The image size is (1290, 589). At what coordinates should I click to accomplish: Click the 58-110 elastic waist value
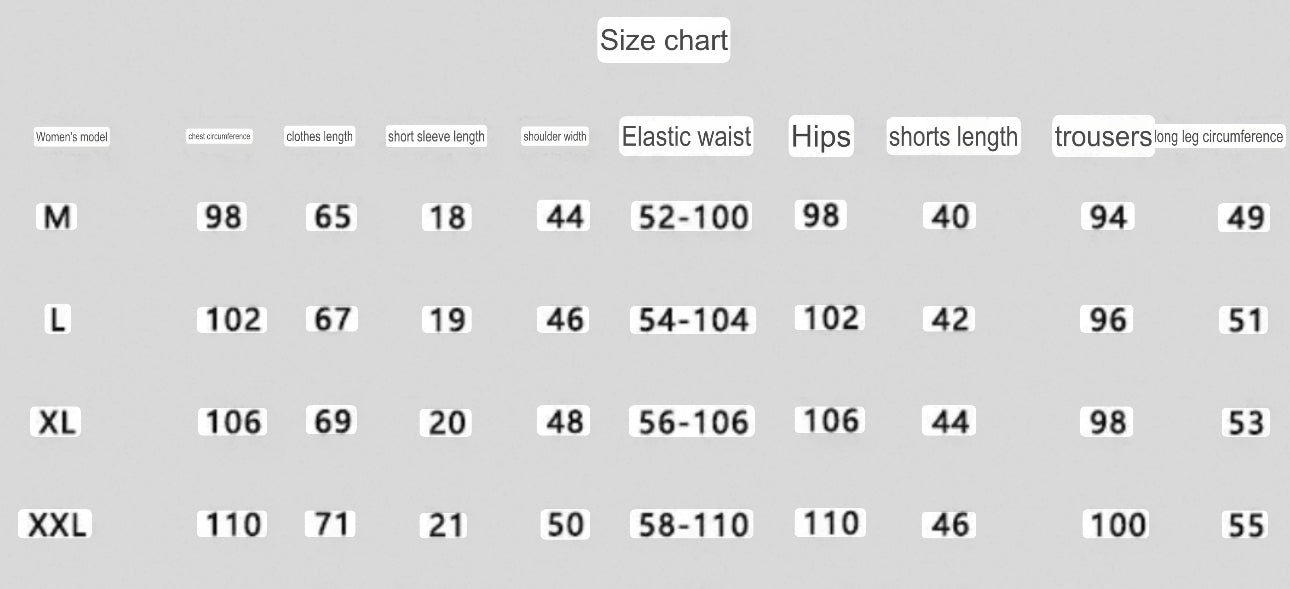[x=693, y=525]
